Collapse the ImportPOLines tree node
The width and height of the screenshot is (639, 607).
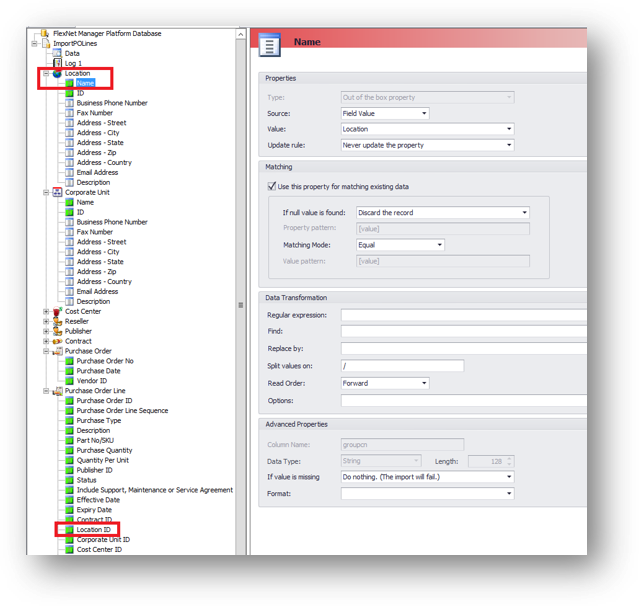coord(35,43)
